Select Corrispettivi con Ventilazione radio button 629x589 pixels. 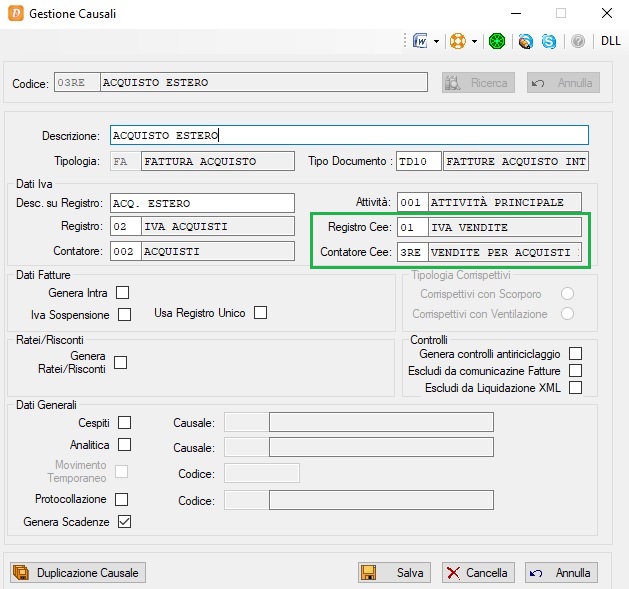tap(567, 313)
